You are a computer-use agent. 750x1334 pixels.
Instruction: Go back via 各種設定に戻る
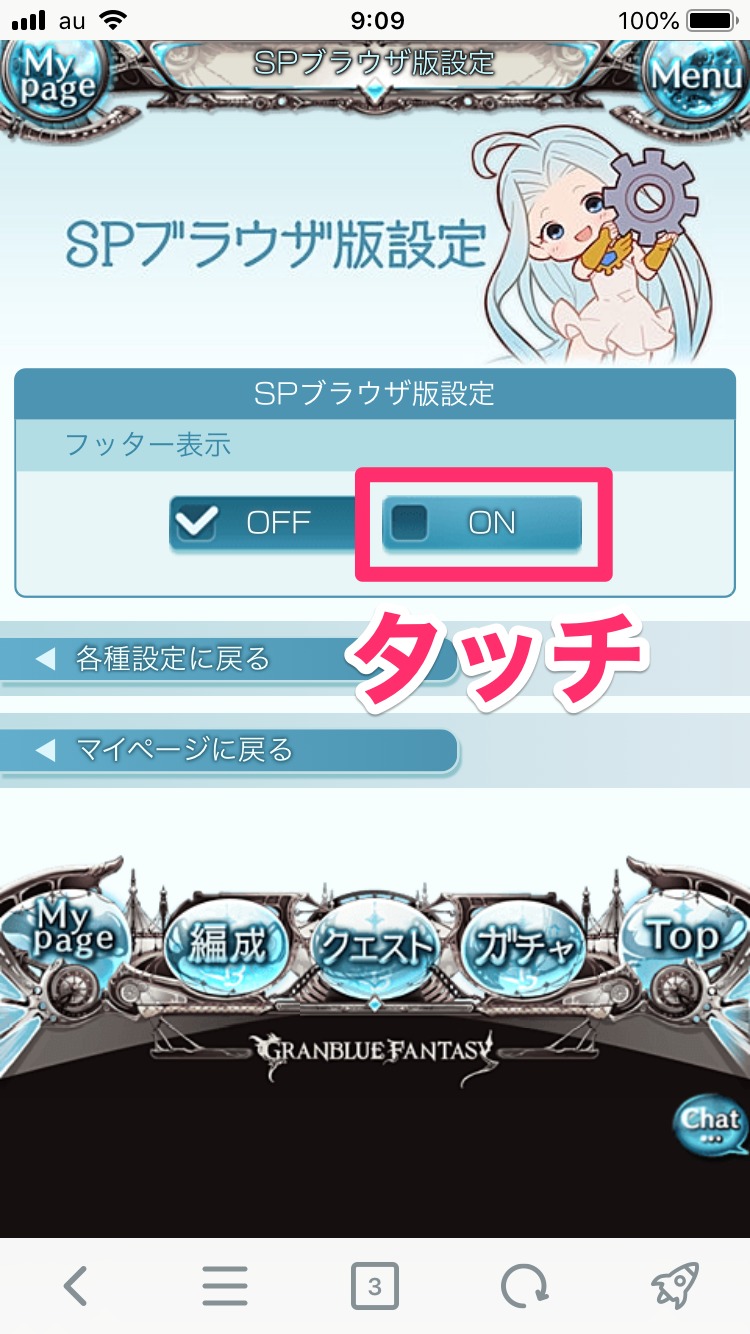229,659
